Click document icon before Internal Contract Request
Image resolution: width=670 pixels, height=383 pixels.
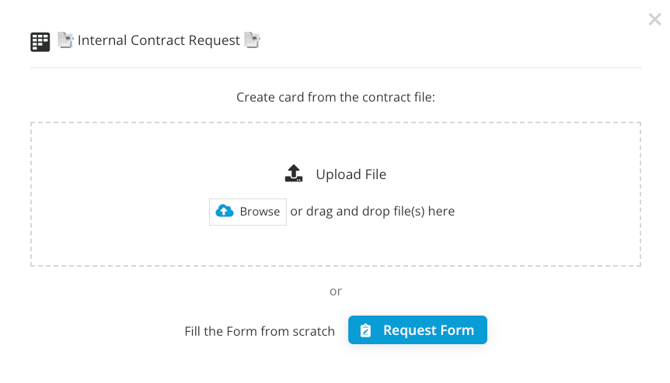65,40
